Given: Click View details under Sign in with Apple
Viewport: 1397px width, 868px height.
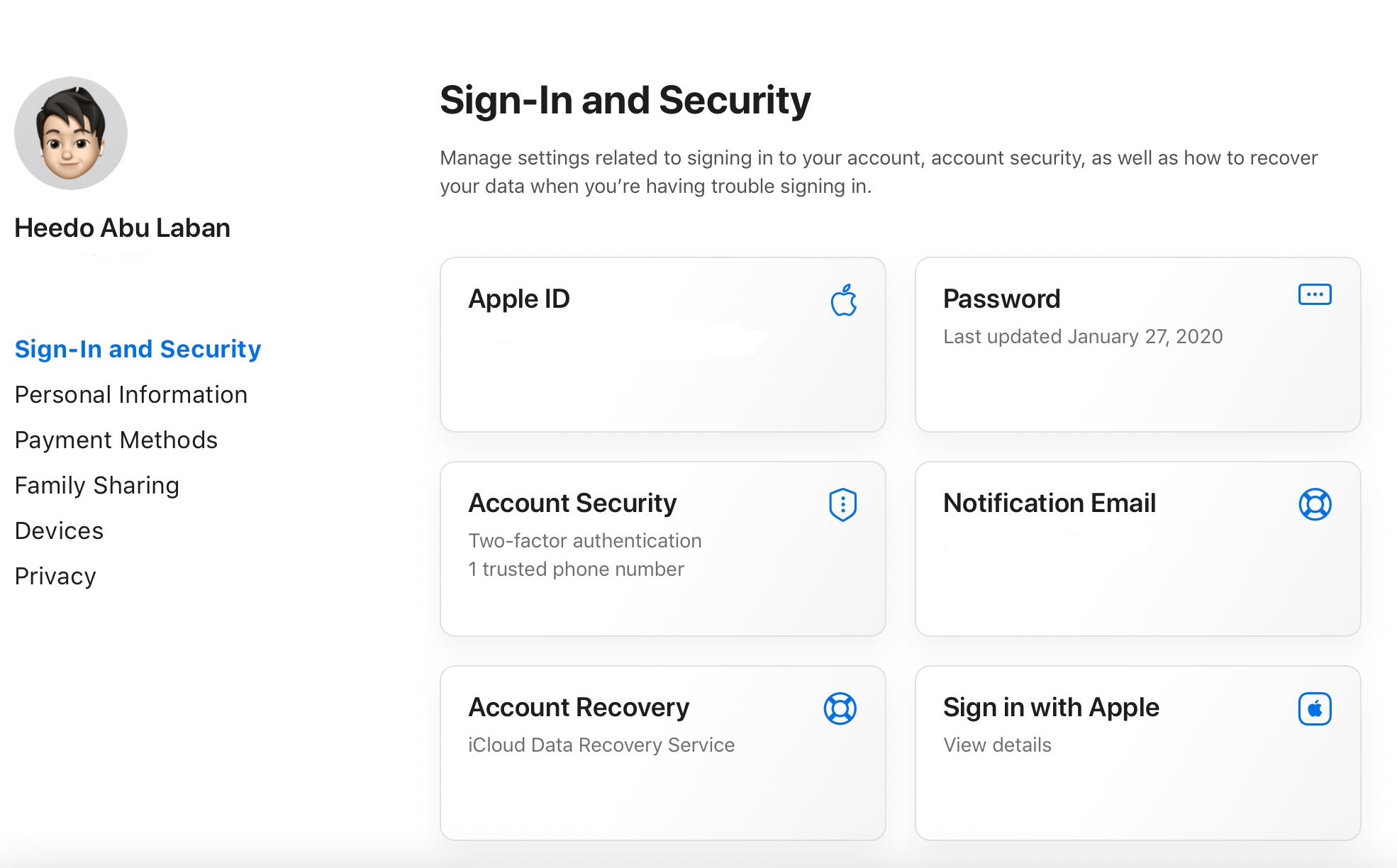Looking at the screenshot, I should pyautogui.click(x=997, y=745).
